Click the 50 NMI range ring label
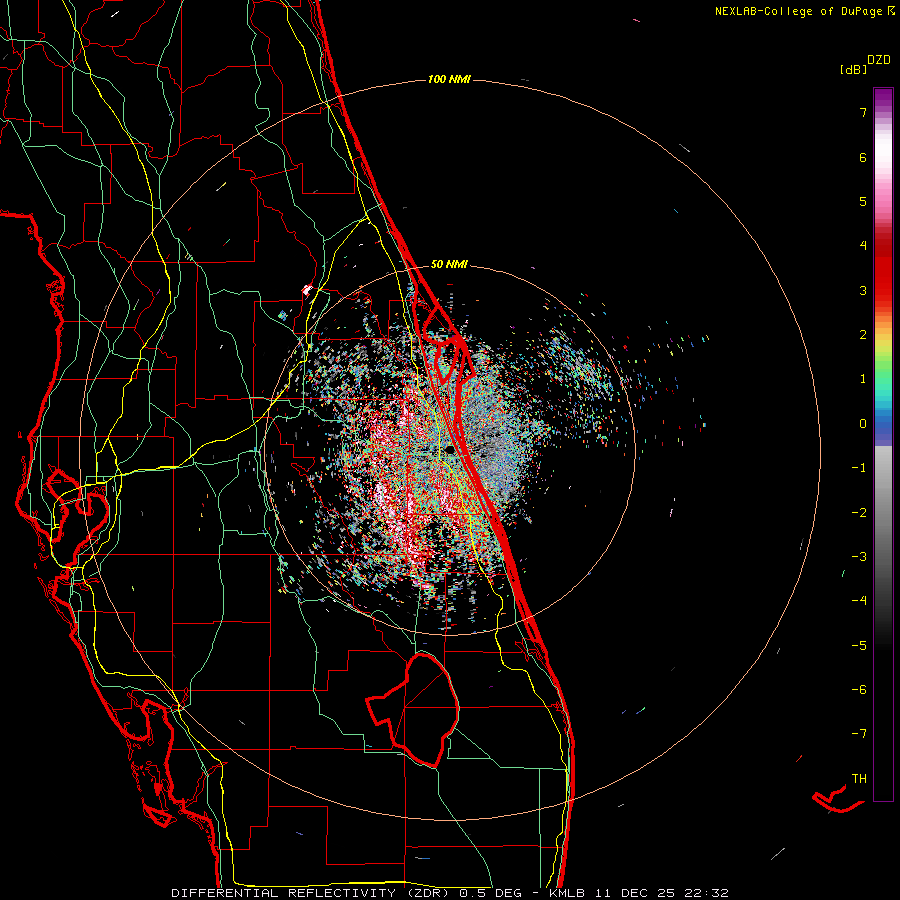Screen dimensions: 900x900 click(449, 264)
